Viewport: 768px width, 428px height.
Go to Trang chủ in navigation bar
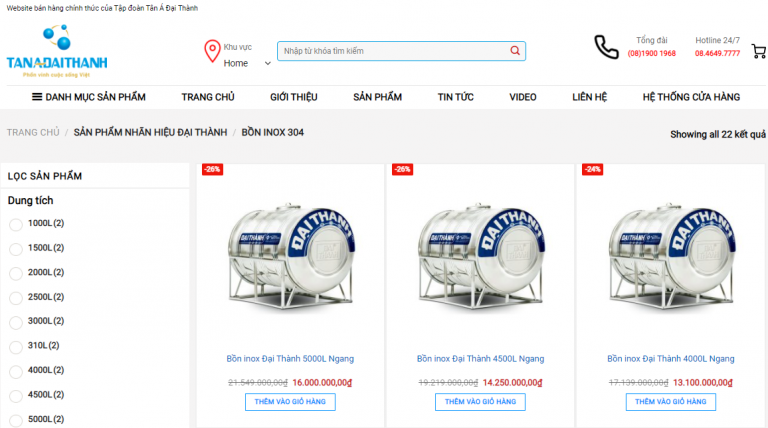click(x=208, y=97)
